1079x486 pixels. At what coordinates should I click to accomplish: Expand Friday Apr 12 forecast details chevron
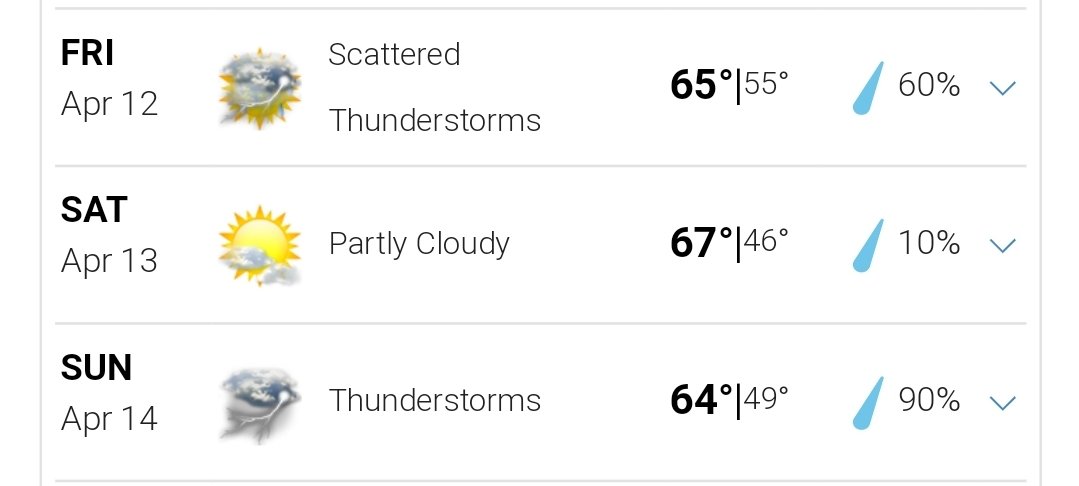[x=1002, y=87]
